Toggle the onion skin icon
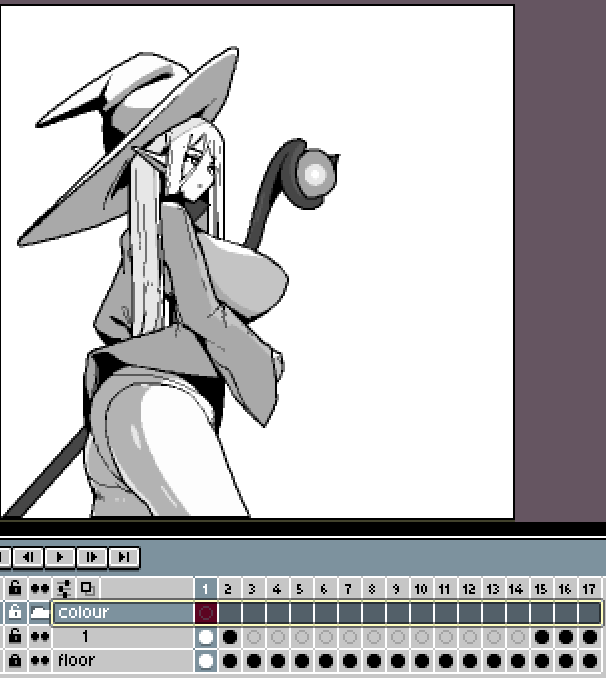The height and width of the screenshot is (678, 606). pyautogui.click(x=88, y=588)
